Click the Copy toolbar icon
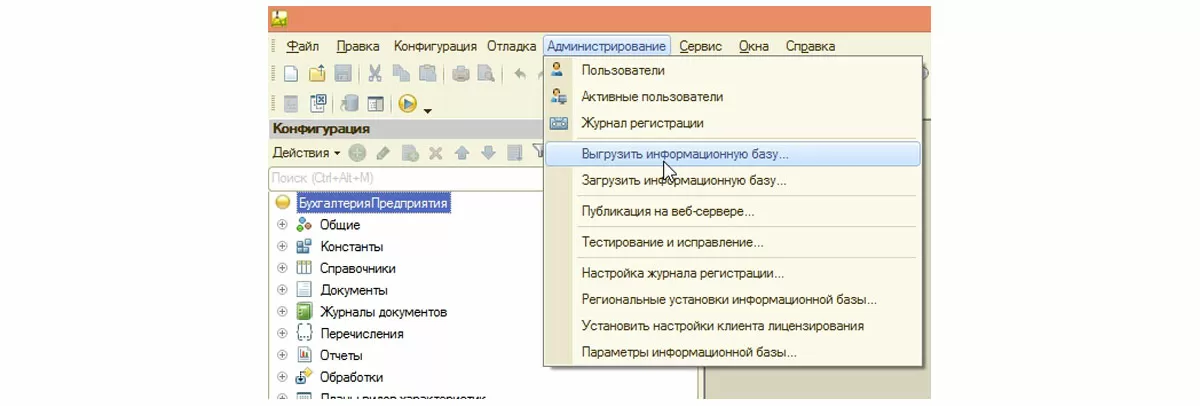1200x406 pixels. coord(401,74)
